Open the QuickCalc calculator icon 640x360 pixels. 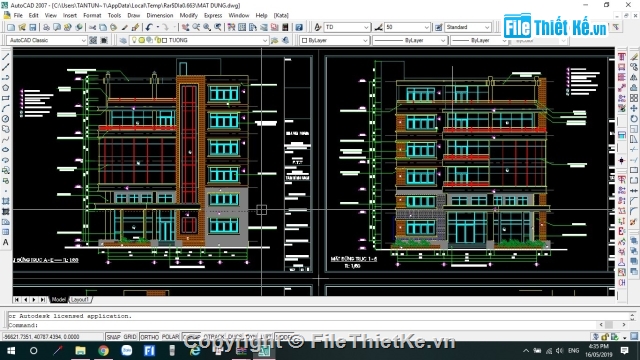[x=285, y=27]
